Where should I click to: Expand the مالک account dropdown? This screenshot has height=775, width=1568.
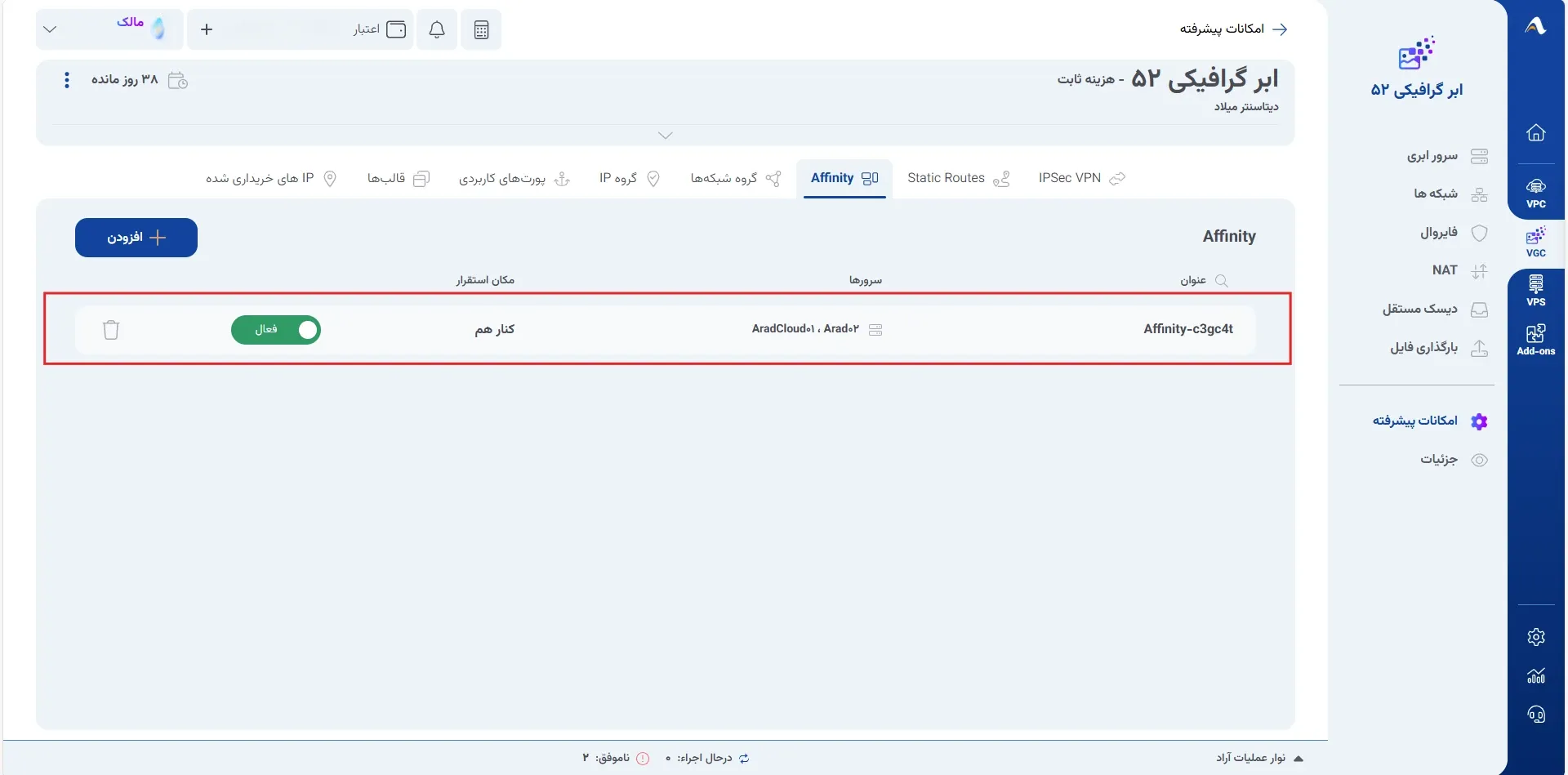(50, 29)
